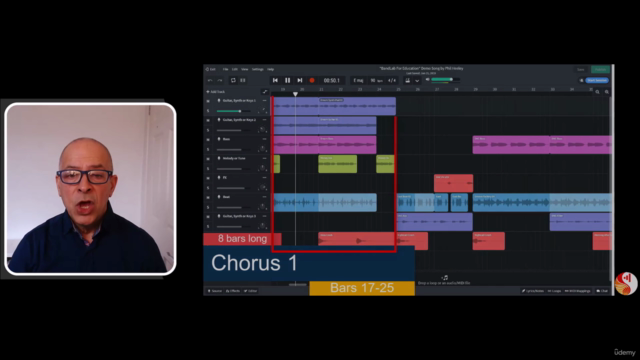640x360 pixels.
Task: Click the playhead marker on the timeline ruler
Action: [295, 94]
